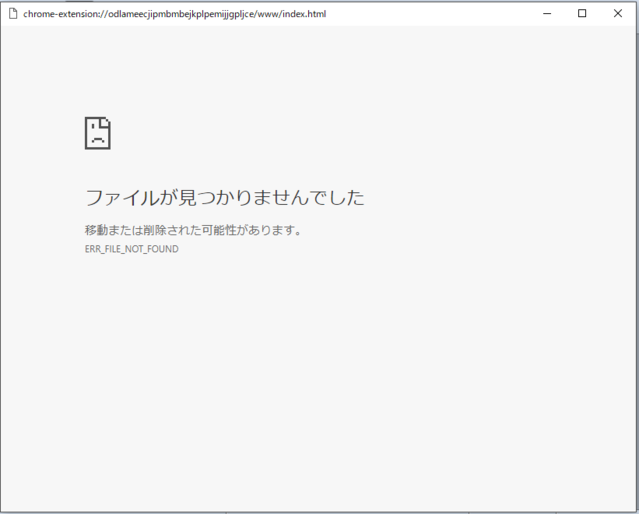Click the message 移動または削除された可能性があります。
639x514 pixels.
click(x=193, y=230)
